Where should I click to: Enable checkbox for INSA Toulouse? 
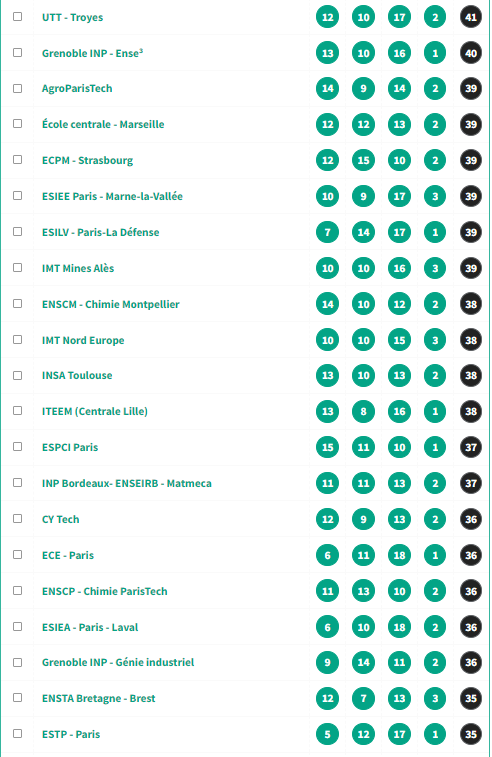point(17,376)
